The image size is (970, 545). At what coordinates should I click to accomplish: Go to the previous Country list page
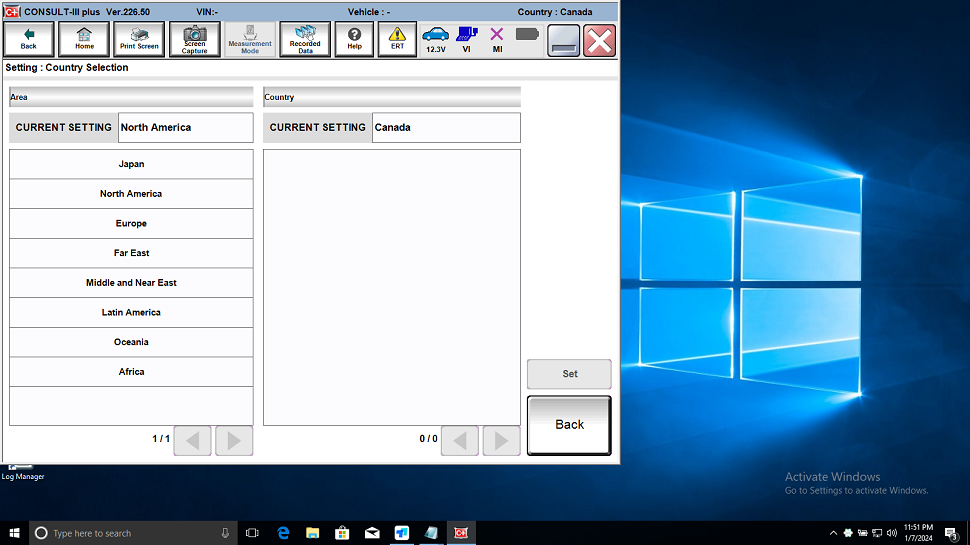click(460, 440)
